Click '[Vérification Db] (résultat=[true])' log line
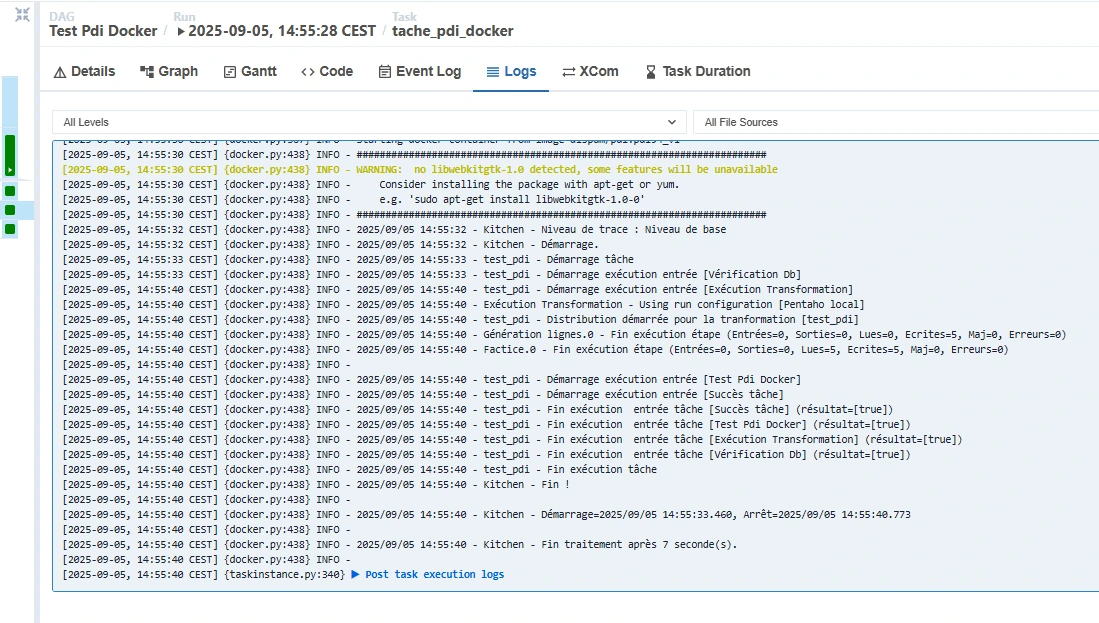This screenshot has height=623, width=1099. click(x=486, y=455)
